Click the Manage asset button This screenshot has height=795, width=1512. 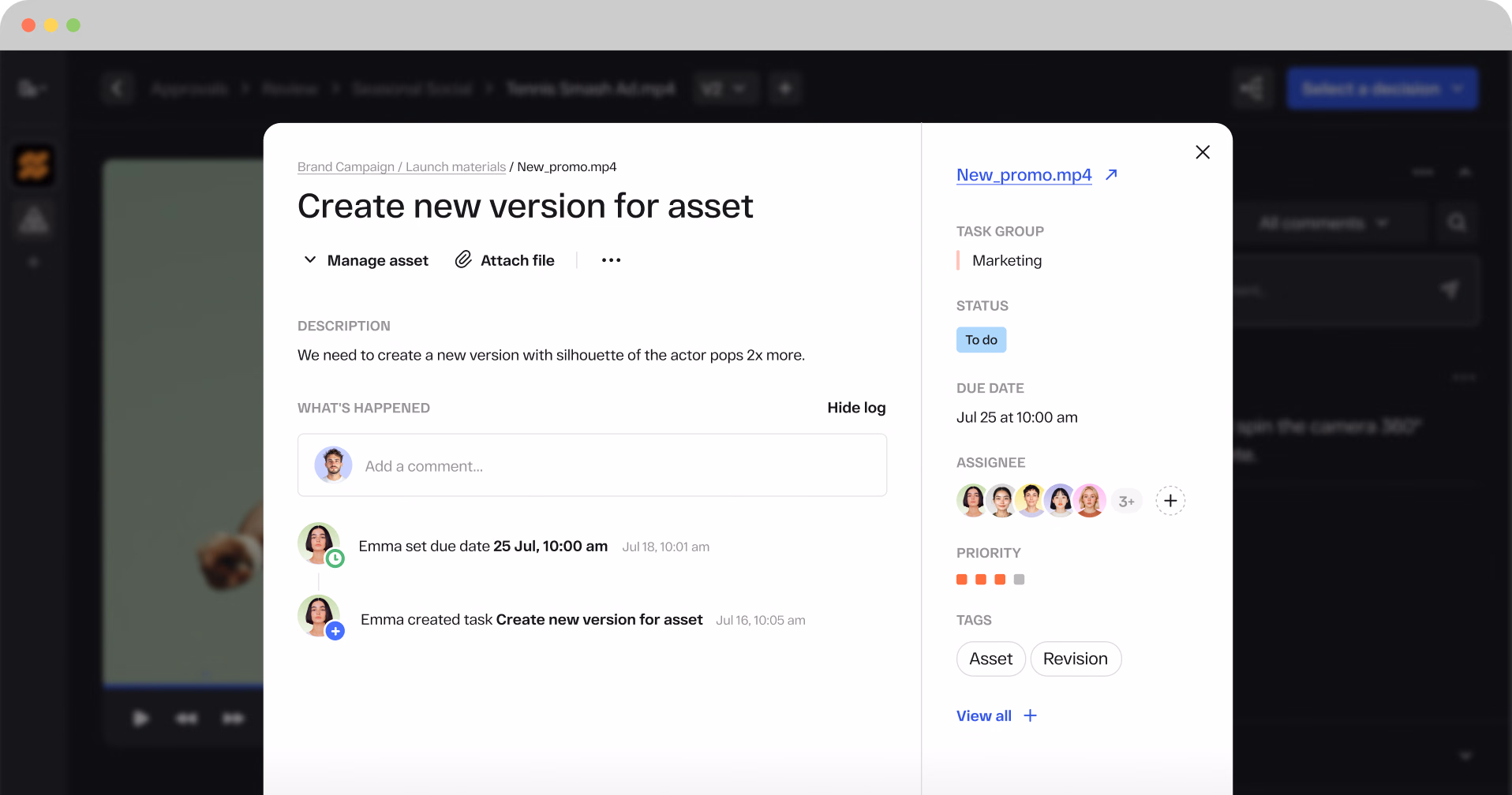coord(365,260)
